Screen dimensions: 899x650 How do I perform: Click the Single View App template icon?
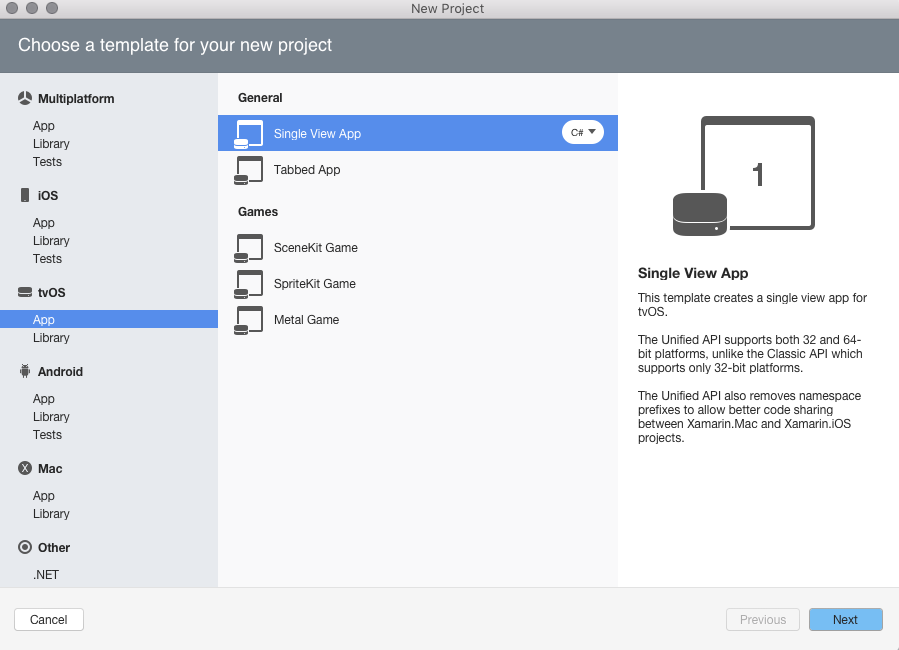(248, 132)
